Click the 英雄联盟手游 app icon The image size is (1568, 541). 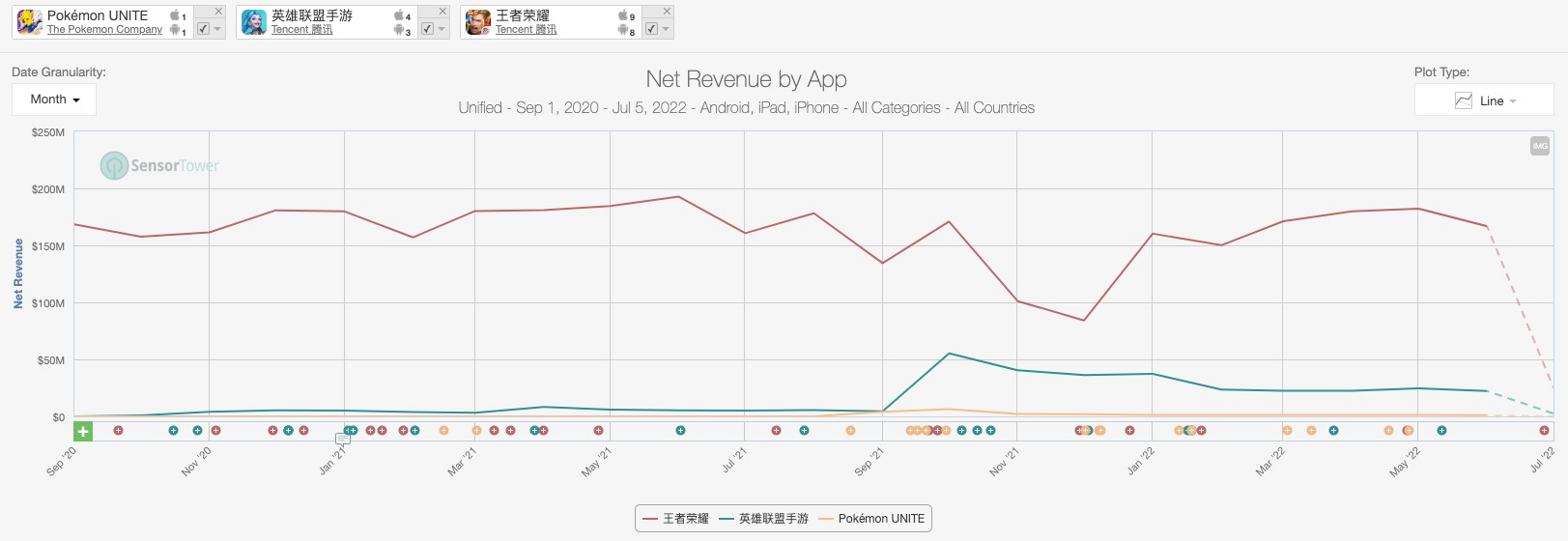[x=254, y=21]
